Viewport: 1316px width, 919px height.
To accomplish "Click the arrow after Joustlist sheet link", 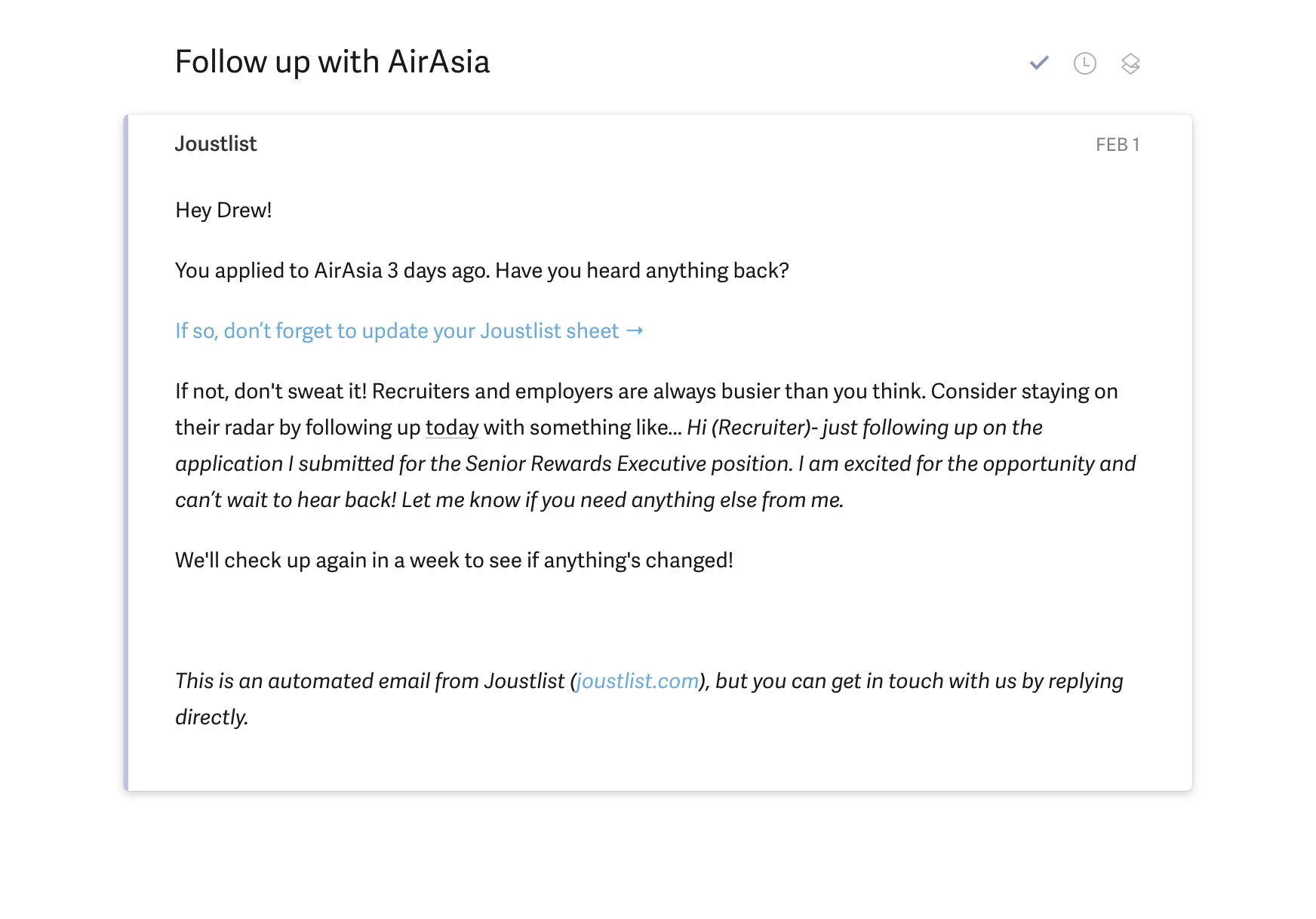I will pos(635,330).
